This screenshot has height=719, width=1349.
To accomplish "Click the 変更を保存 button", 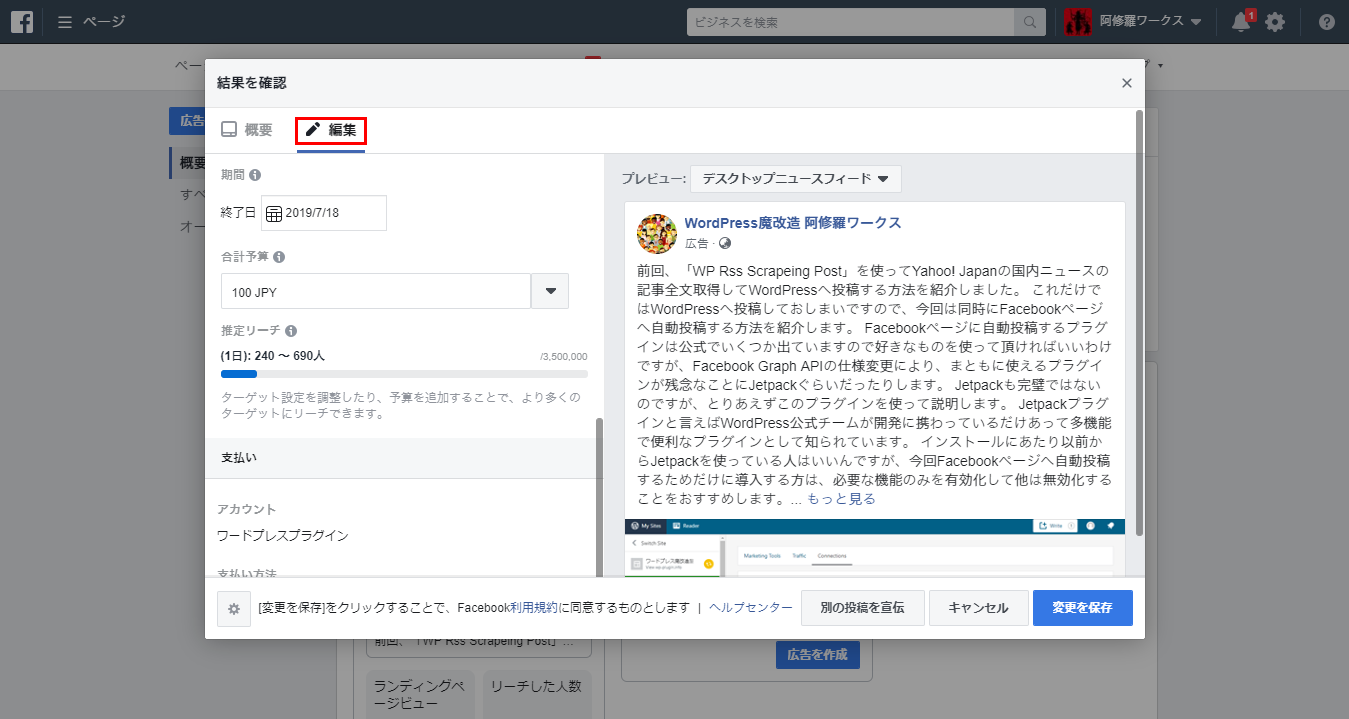I will click(x=1082, y=608).
